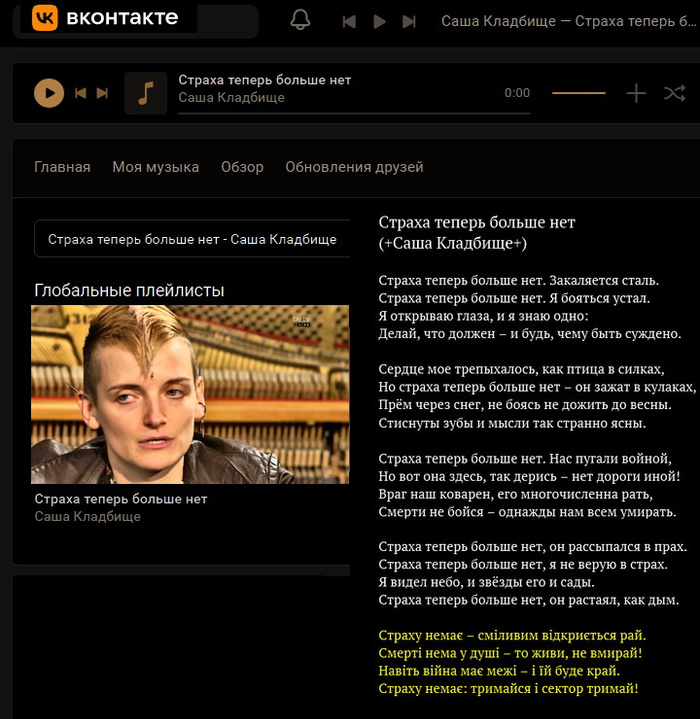Viewport: 700px width, 719px height.
Task: Seek on the track progress bar
Action: [340, 112]
